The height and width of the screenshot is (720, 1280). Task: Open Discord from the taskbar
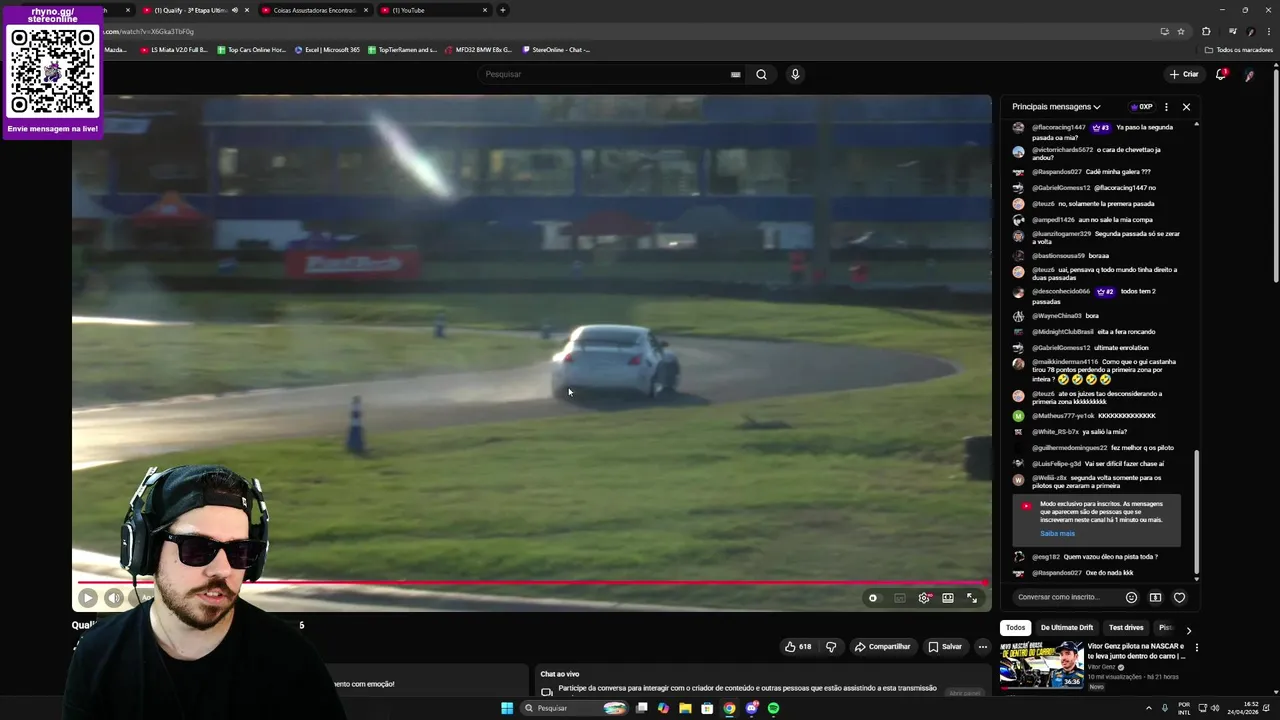[x=751, y=708]
